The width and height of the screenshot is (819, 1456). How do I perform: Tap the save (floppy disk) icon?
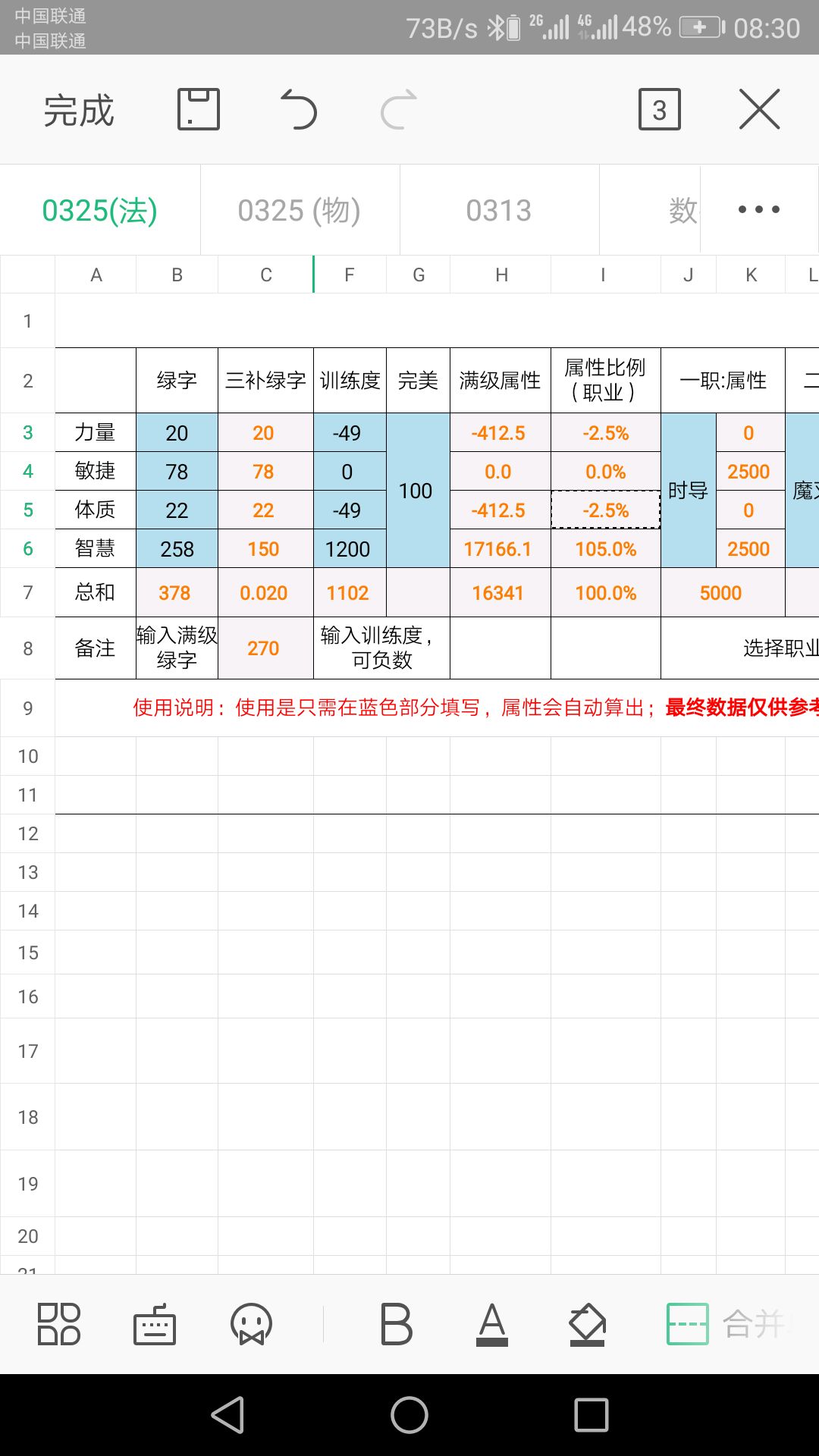point(199,109)
